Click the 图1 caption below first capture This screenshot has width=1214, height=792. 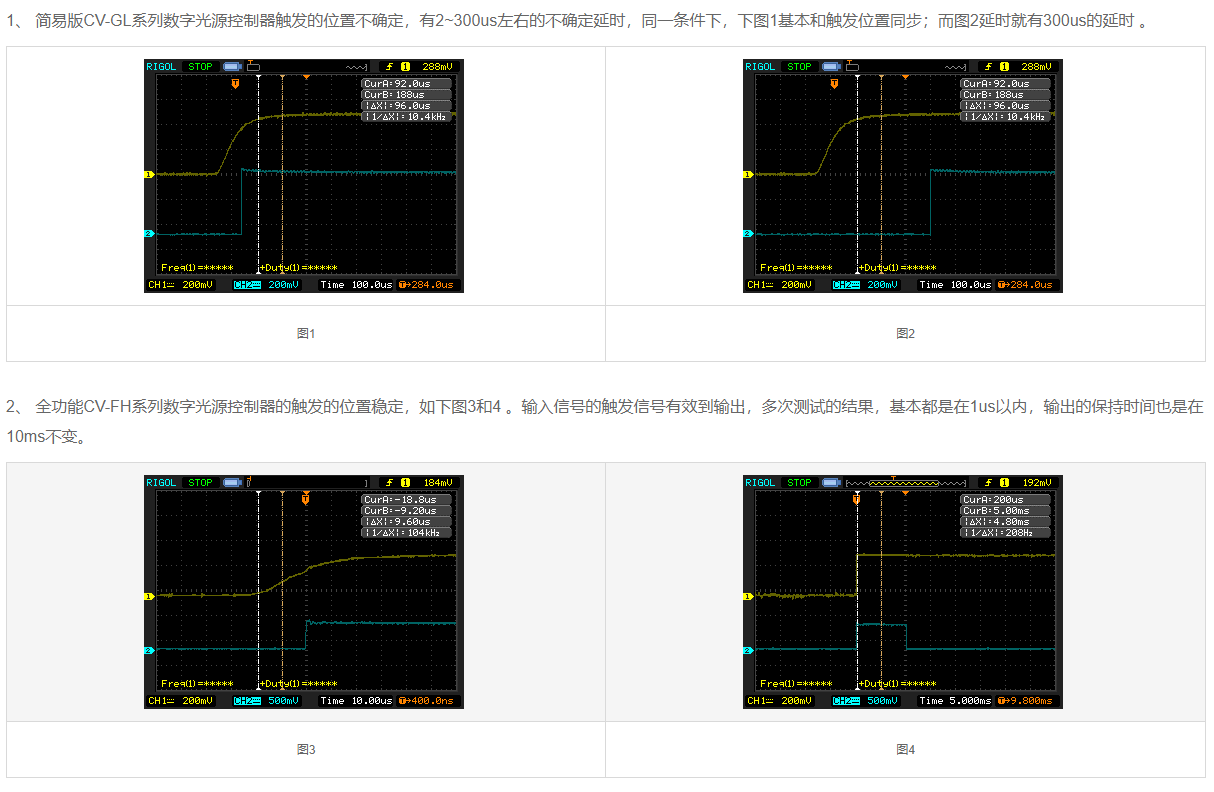click(x=306, y=334)
